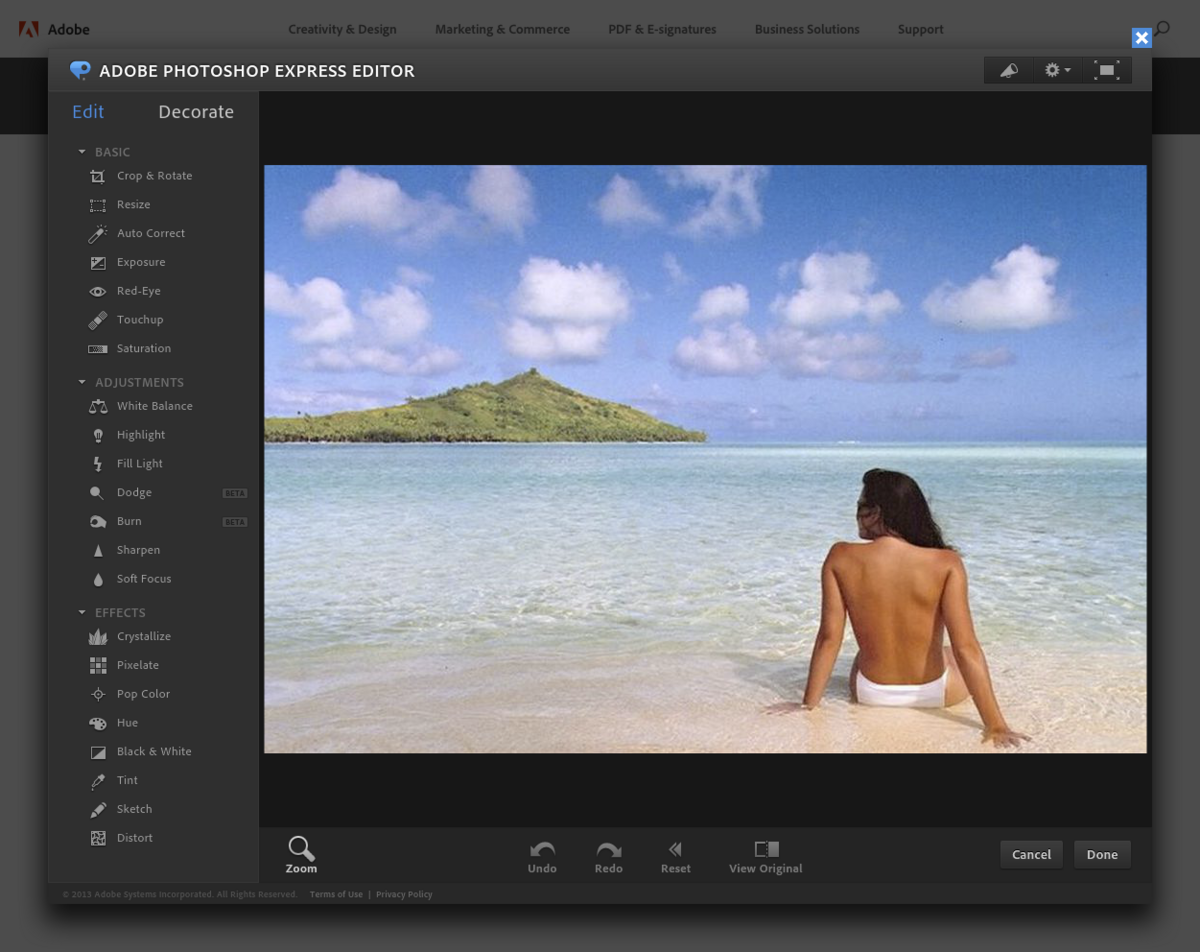Select the White Balance adjustment
The height and width of the screenshot is (952, 1200).
click(x=154, y=406)
